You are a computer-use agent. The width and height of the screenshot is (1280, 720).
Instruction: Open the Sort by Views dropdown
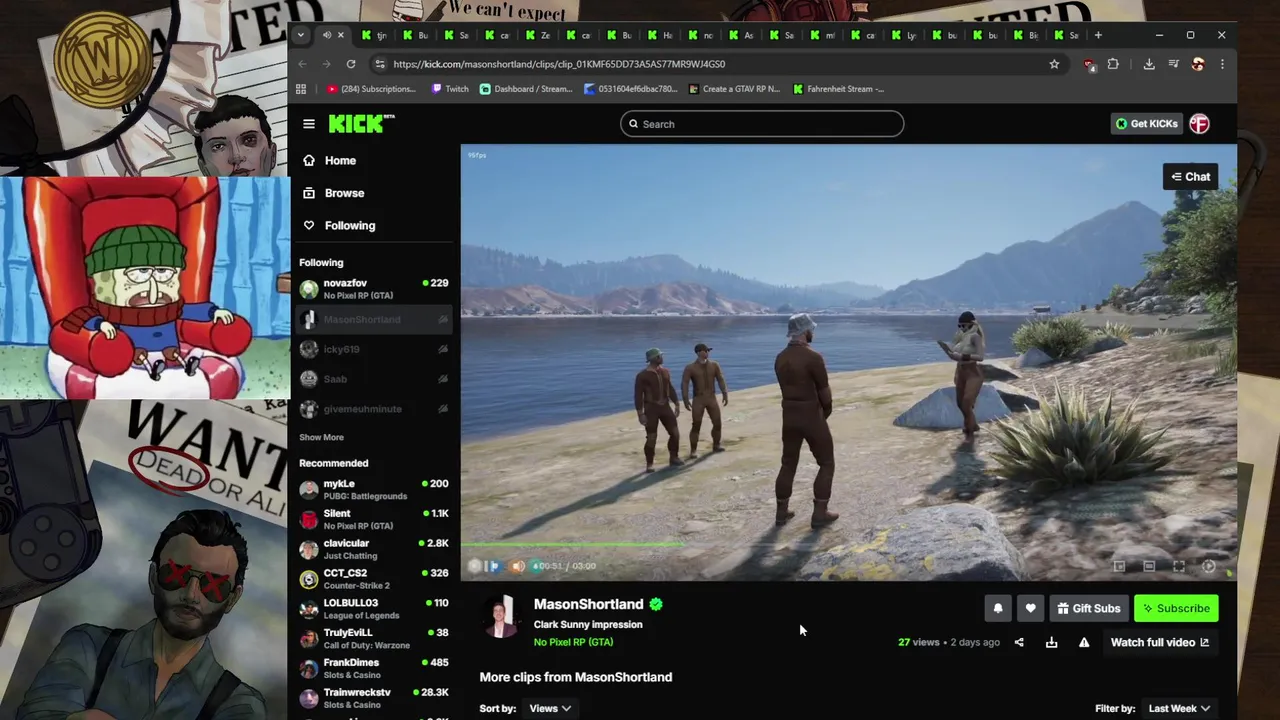(x=550, y=708)
